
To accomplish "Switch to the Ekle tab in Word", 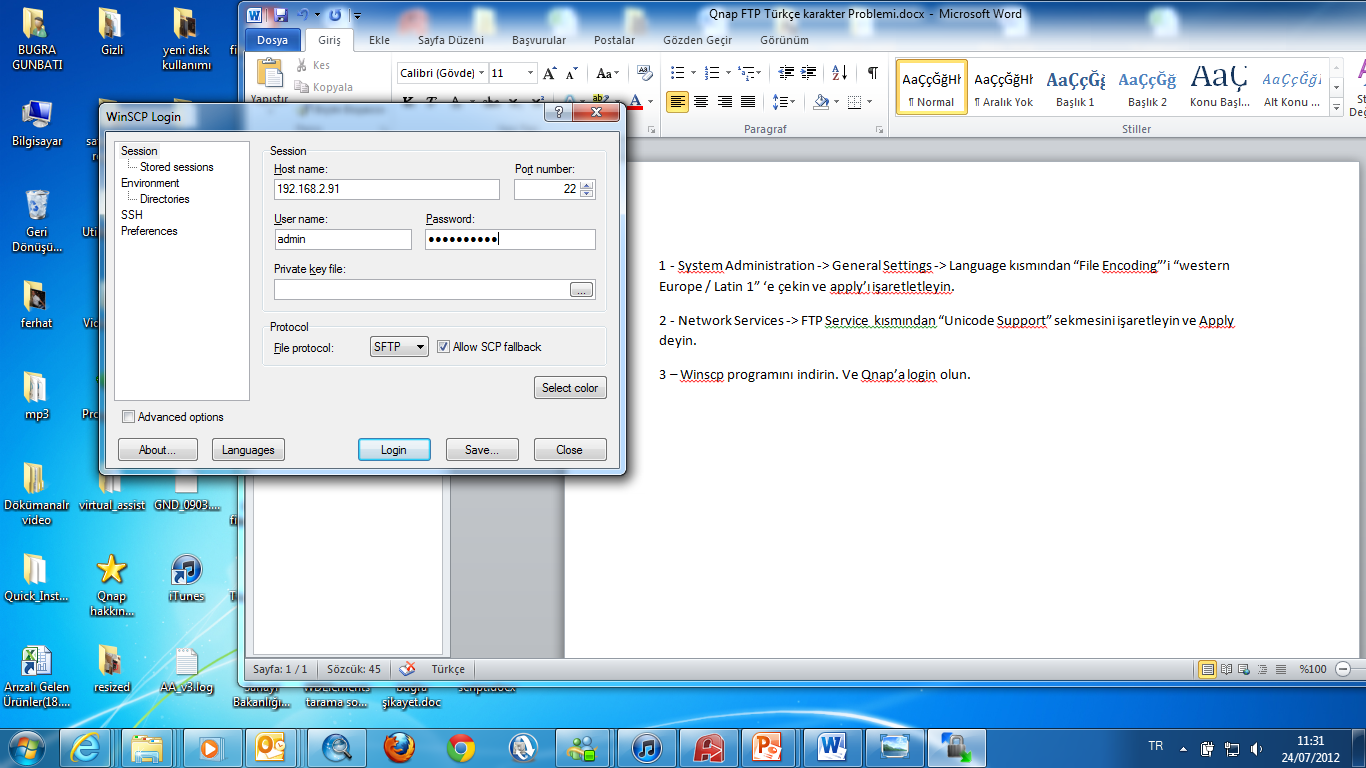I will 379,40.
